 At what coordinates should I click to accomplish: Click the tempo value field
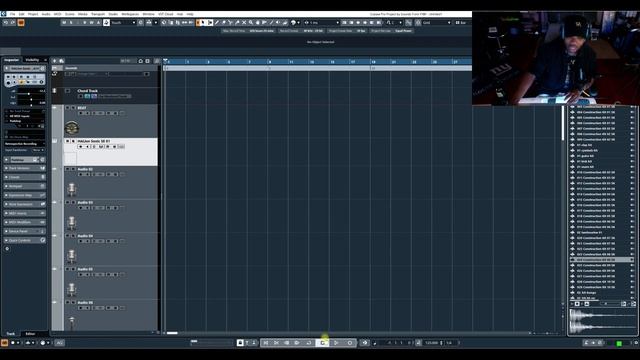click(431, 343)
